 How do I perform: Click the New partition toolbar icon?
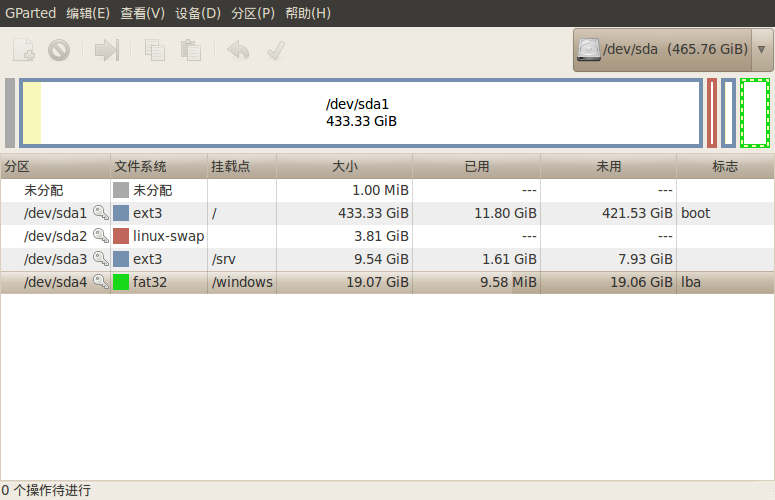coord(23,50)
